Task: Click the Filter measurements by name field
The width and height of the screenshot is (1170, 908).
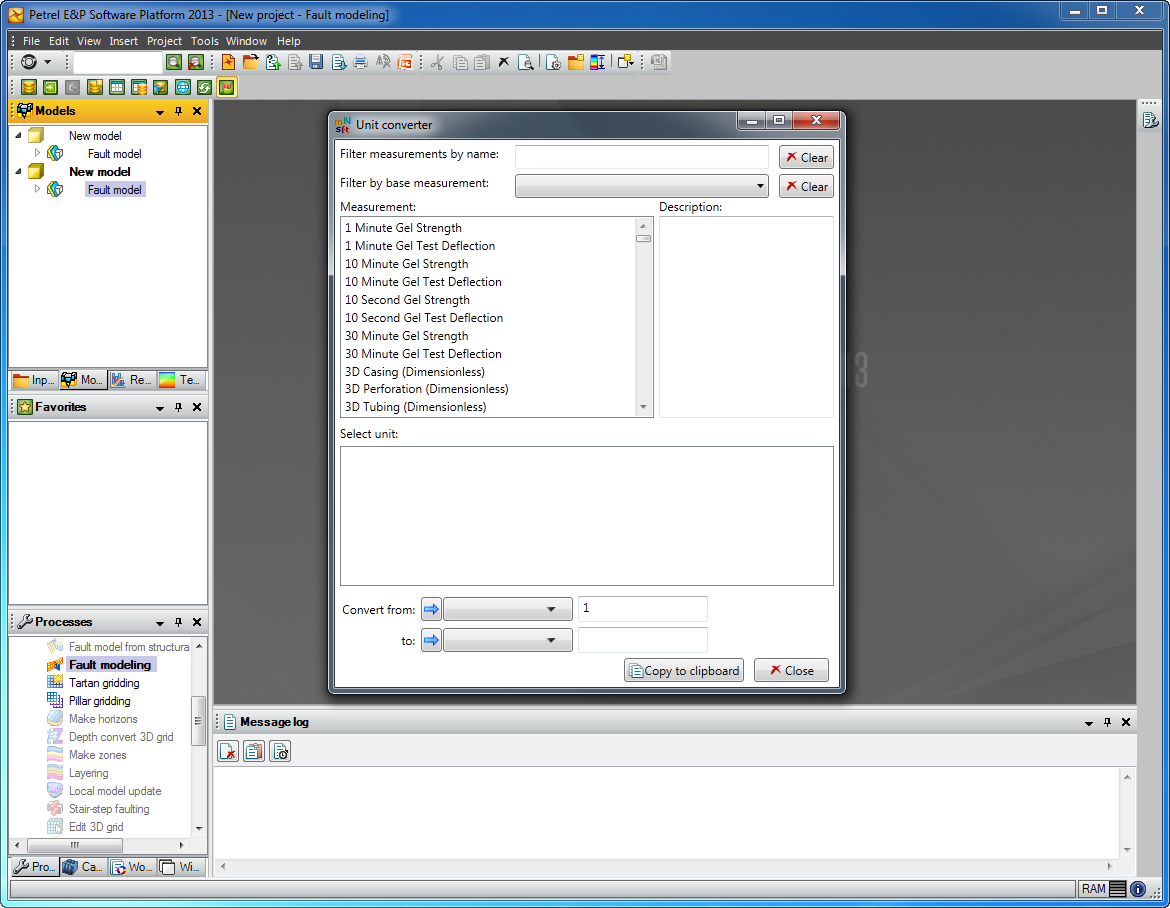Action: (642, 157)
